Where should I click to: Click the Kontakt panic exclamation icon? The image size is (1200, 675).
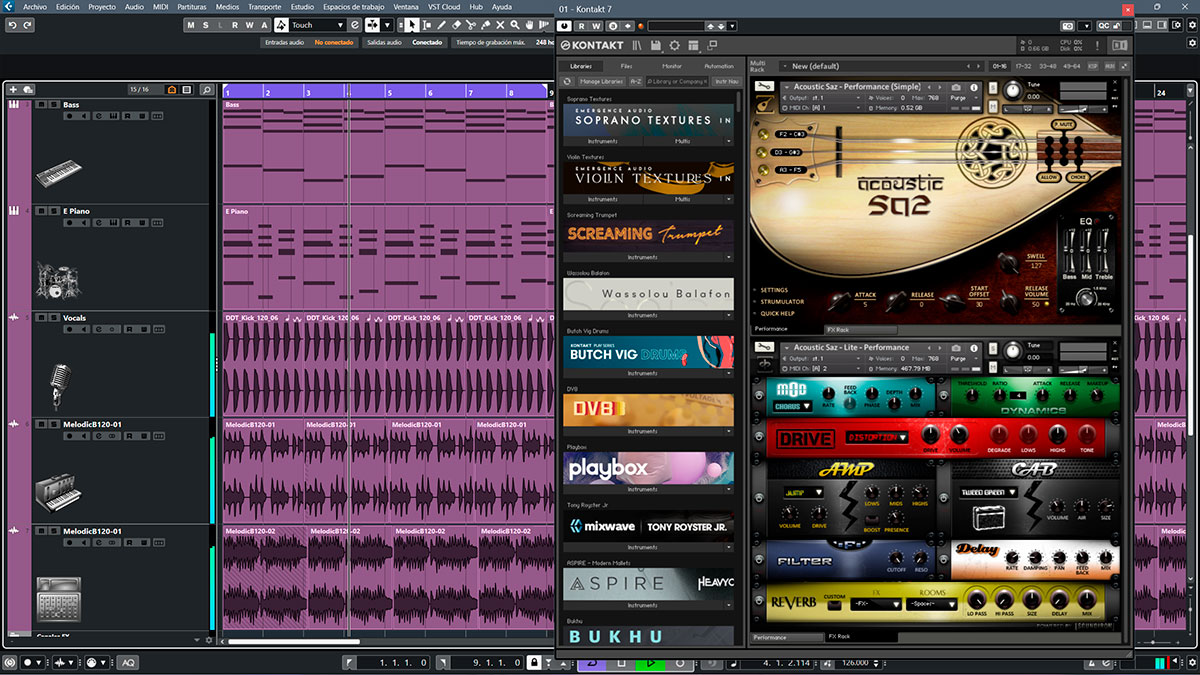[1097, 45]
